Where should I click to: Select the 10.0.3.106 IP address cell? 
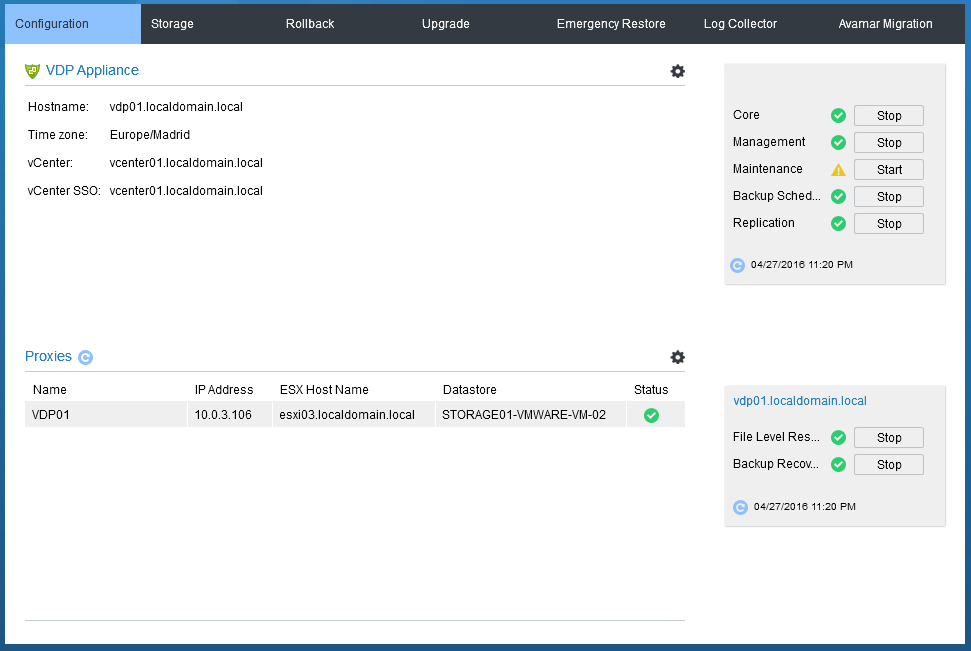[x=230, y=414]
